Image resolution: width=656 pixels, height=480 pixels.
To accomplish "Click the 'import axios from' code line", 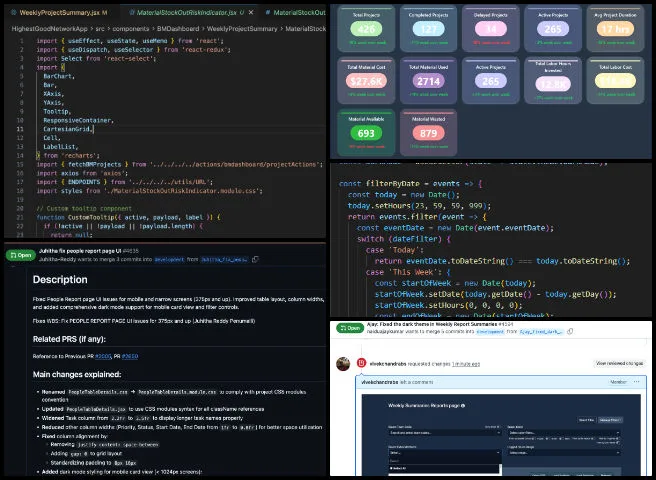I will coord(82,173).
